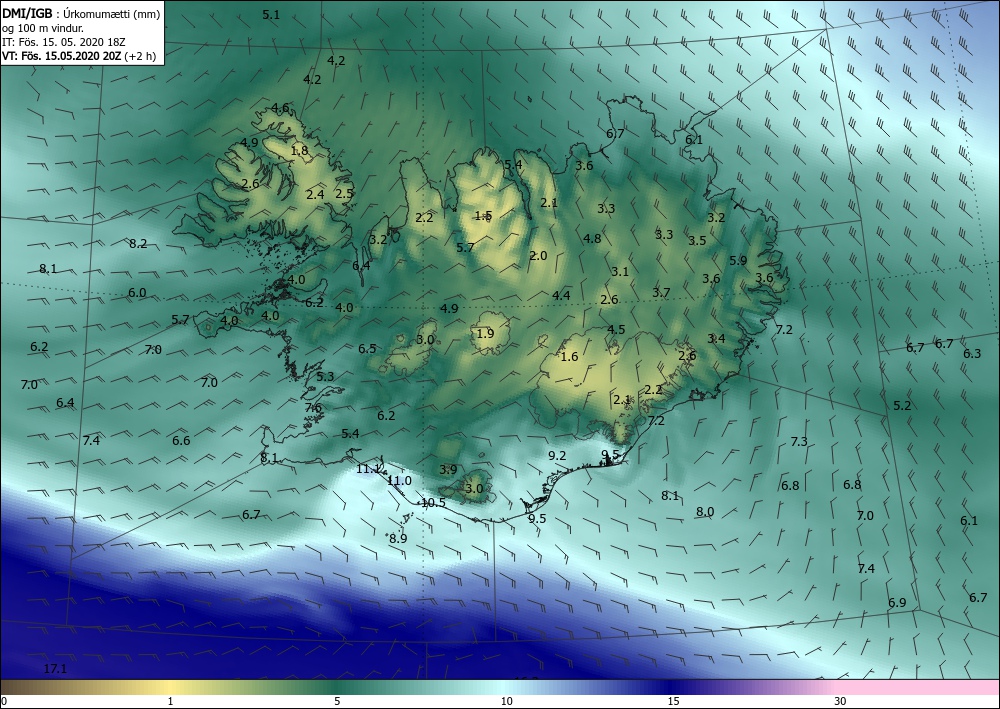Image resolution: width=1000 pixels, height=709 pixels.
Task: Click the 5.9 value on the map
Action: point(738,260)
